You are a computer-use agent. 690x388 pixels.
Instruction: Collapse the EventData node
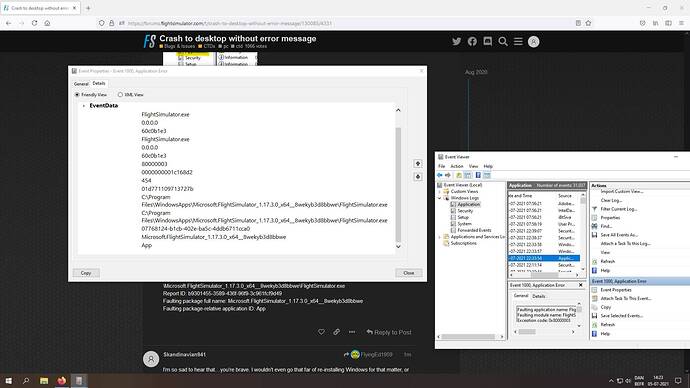[x=84, y=106]
